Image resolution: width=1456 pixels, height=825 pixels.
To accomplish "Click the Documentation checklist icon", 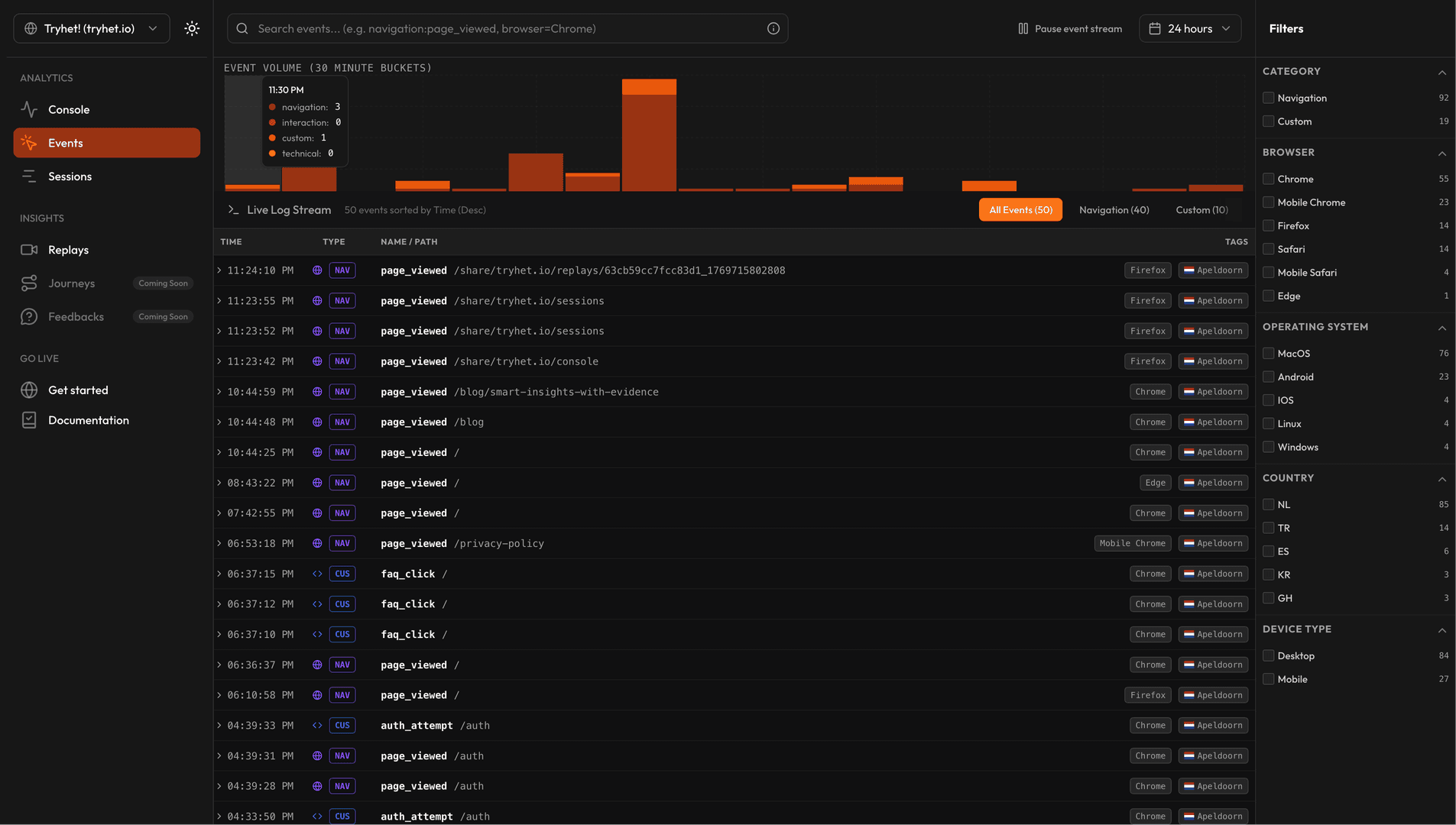I will pos(29,420).
